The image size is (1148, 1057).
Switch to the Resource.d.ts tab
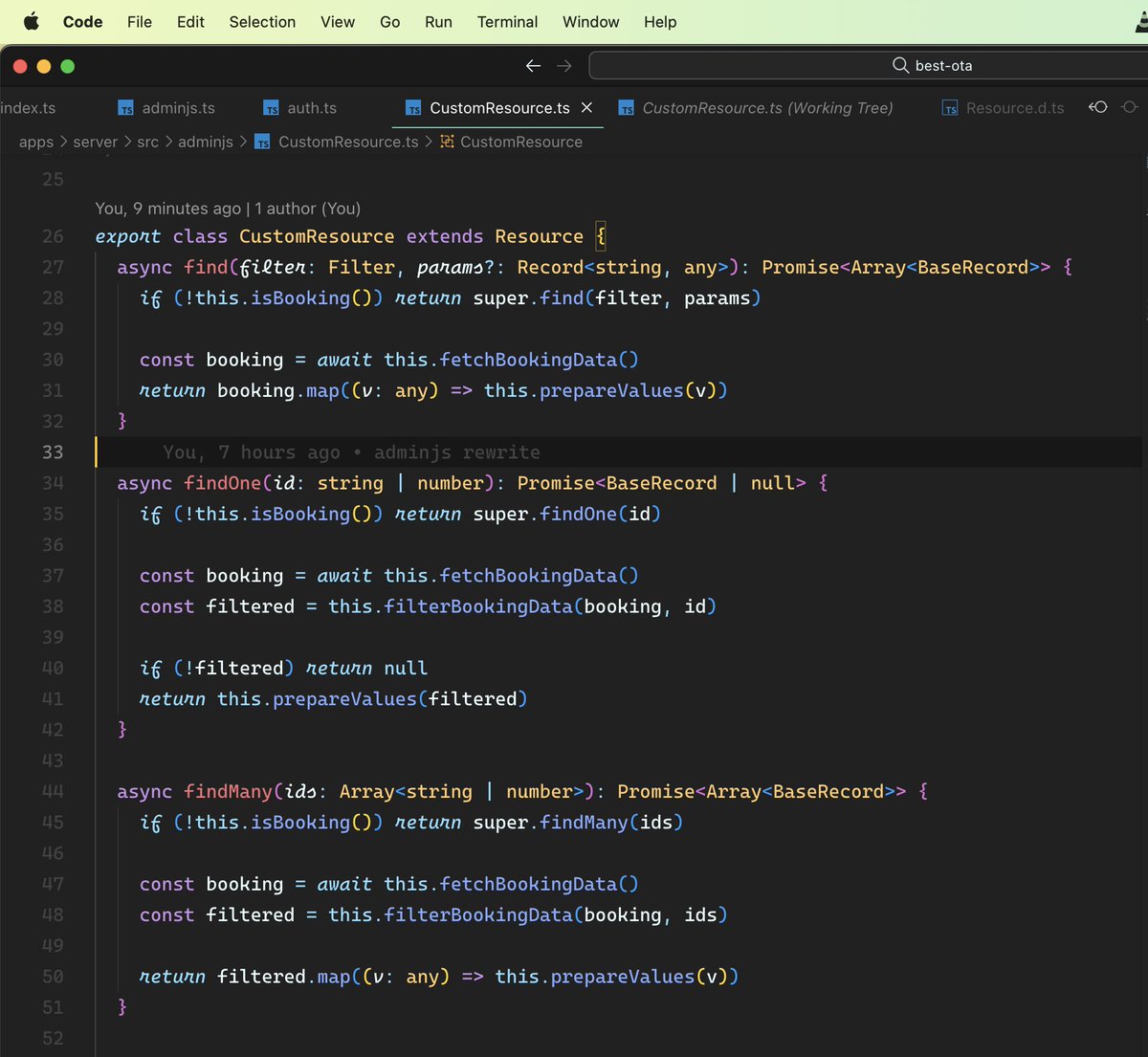pos(1003,108)
